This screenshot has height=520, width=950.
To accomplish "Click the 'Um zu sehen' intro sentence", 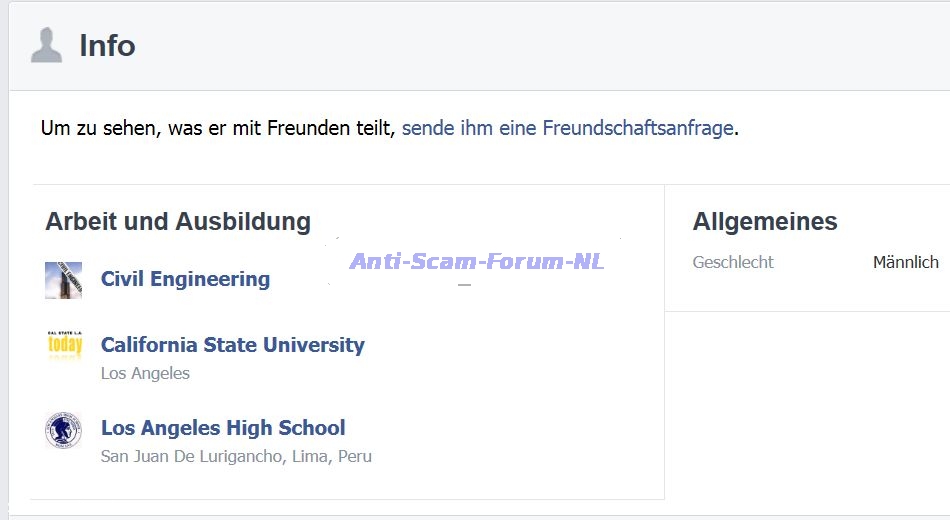I will click(218, 128).
